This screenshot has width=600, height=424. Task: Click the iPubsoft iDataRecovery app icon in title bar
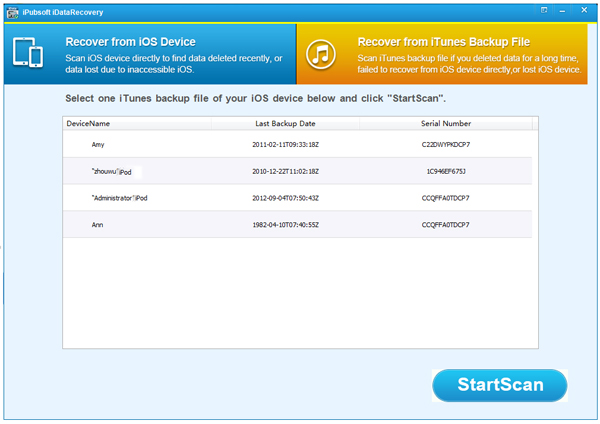[x=12, y=12]
